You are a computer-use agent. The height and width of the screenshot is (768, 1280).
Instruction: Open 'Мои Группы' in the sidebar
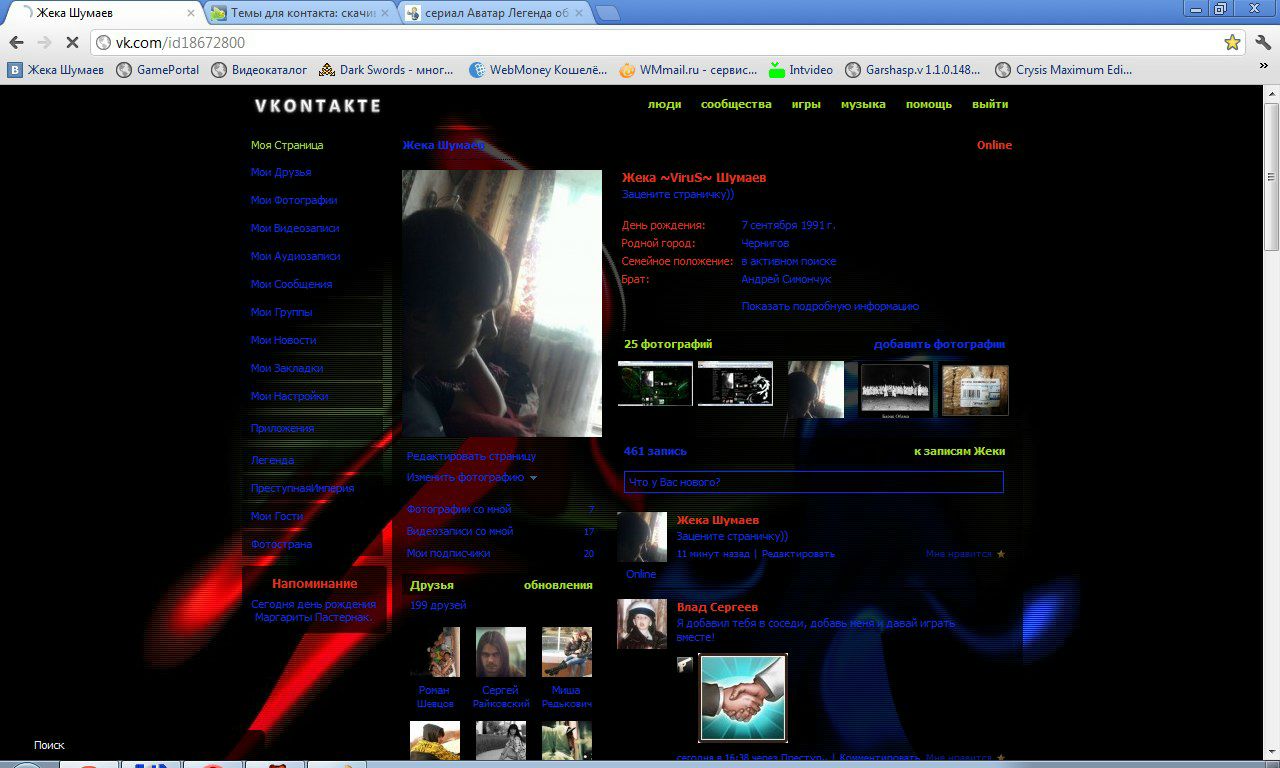point(282,312)
